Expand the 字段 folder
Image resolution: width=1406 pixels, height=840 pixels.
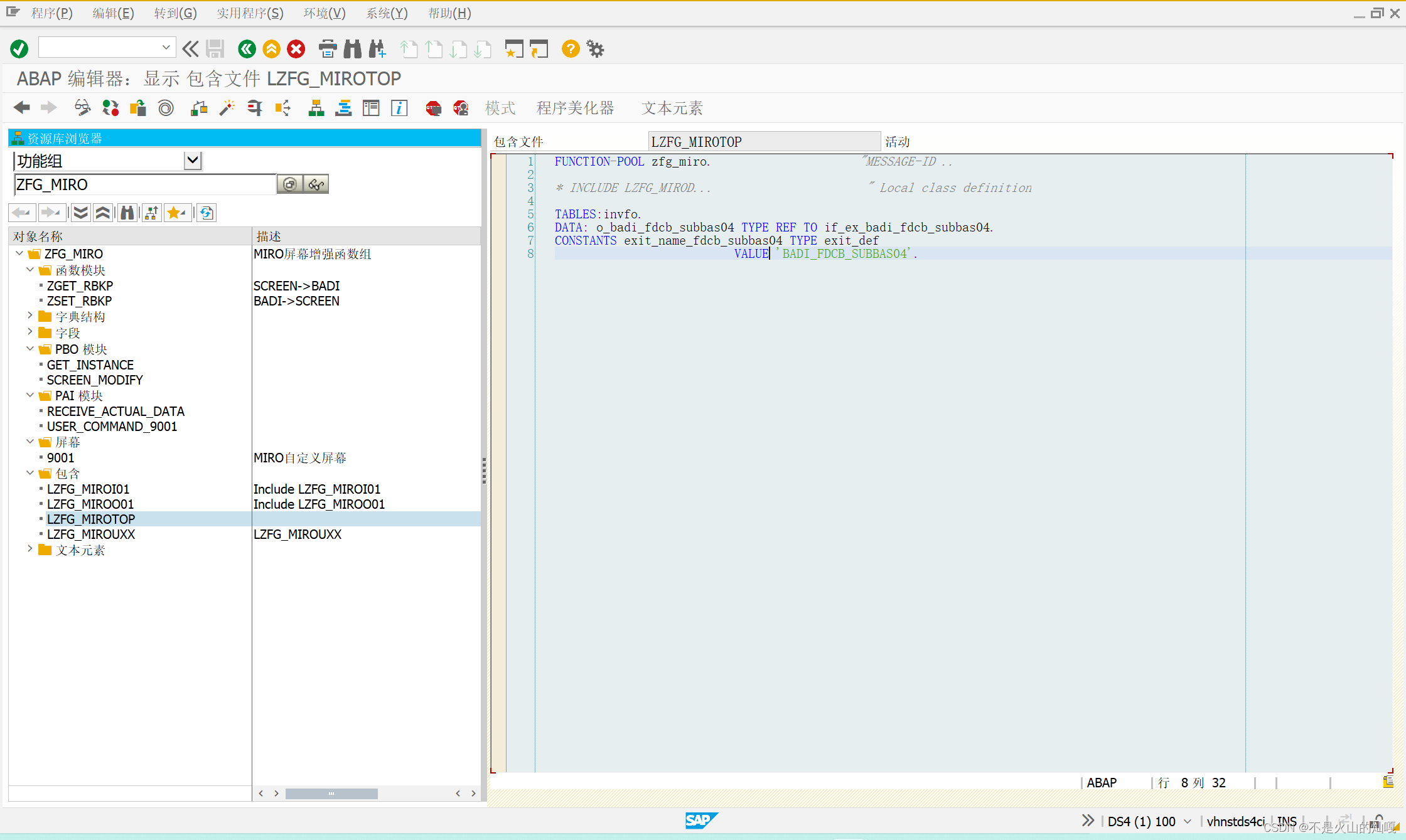30,332
